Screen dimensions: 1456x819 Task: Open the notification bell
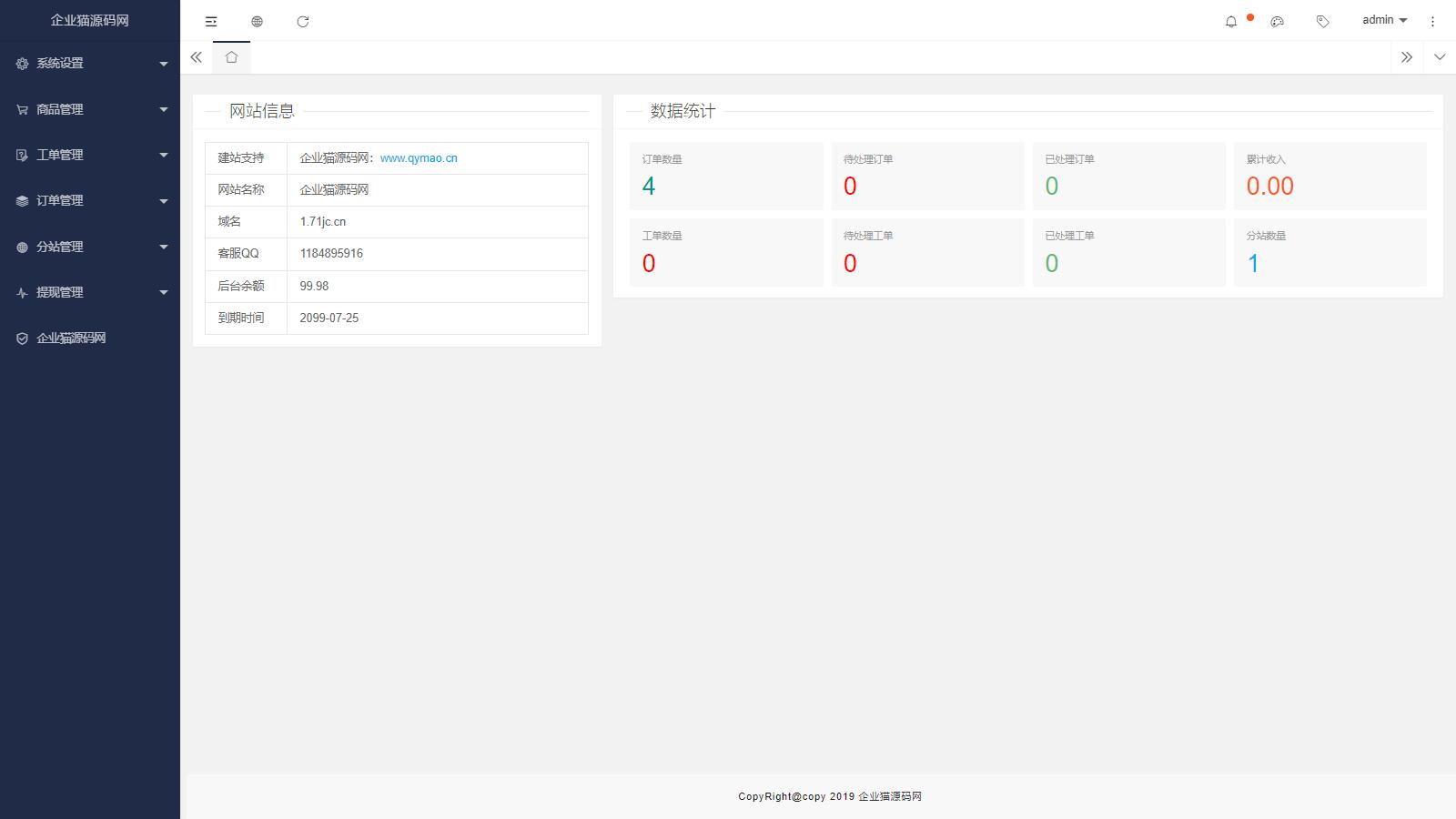[x=1231, y=21]
